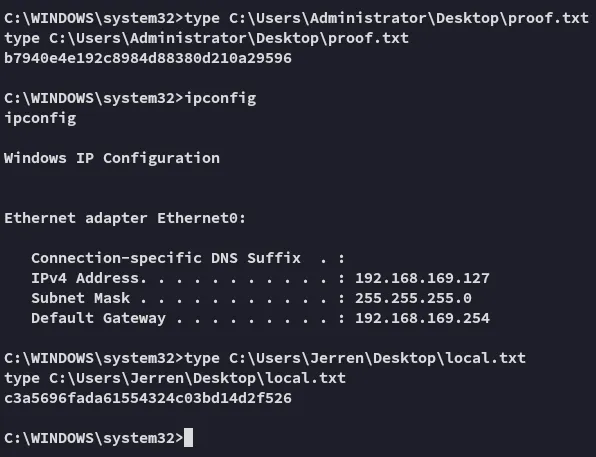Screen dimensions: 596x457
Task: Click the 'IPv4 Address' label text
Action: point(84,278)
